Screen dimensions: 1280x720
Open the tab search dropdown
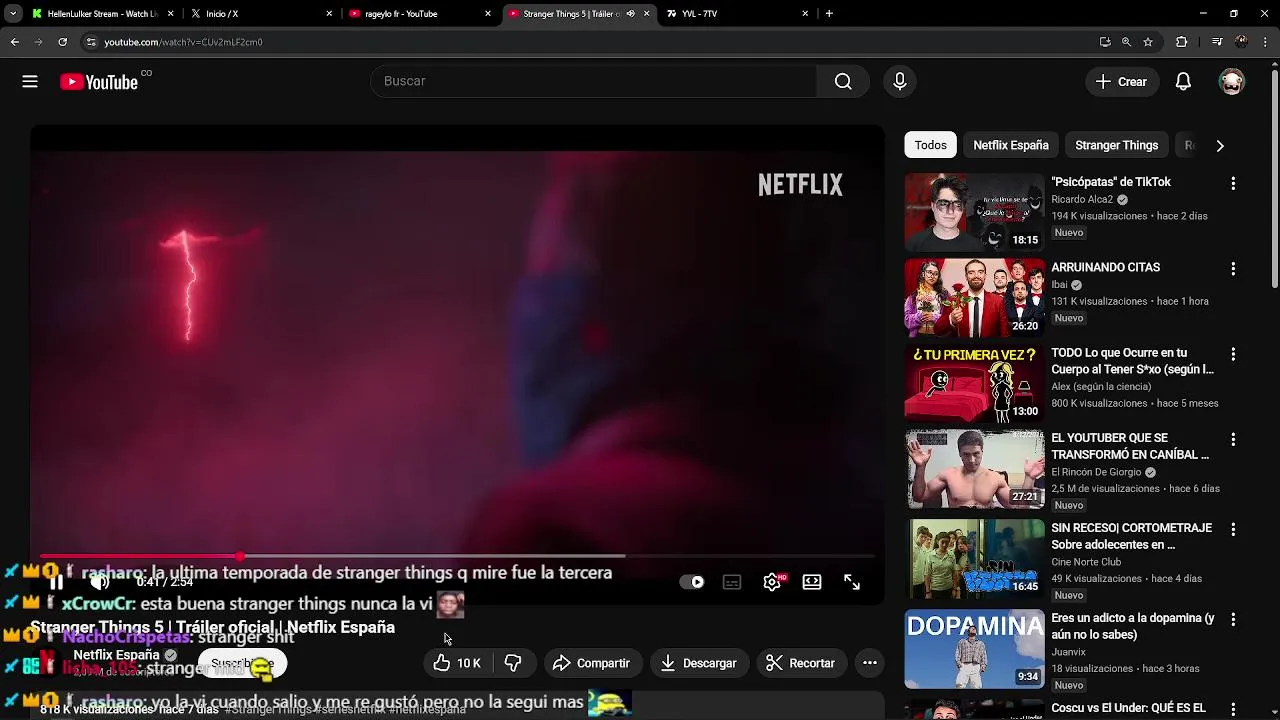[x=13, y=14]
